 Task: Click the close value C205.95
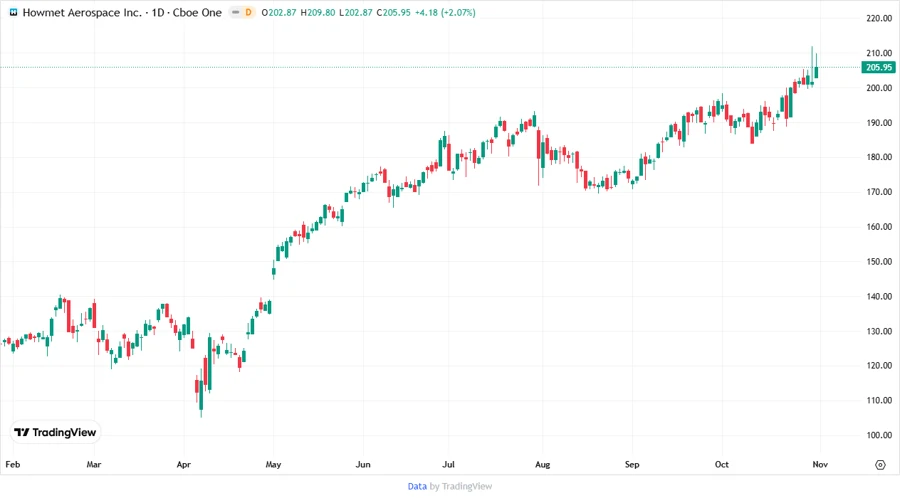point(394,13)
